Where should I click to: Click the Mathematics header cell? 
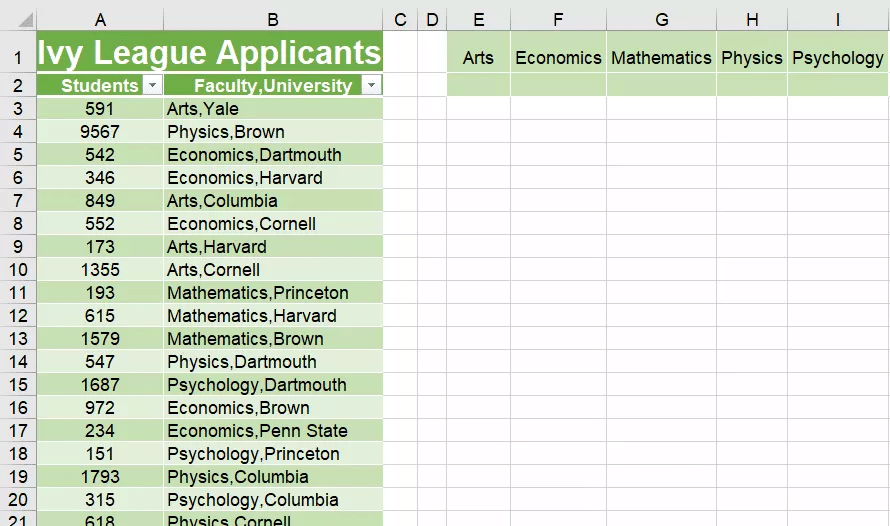click(661, 58)
